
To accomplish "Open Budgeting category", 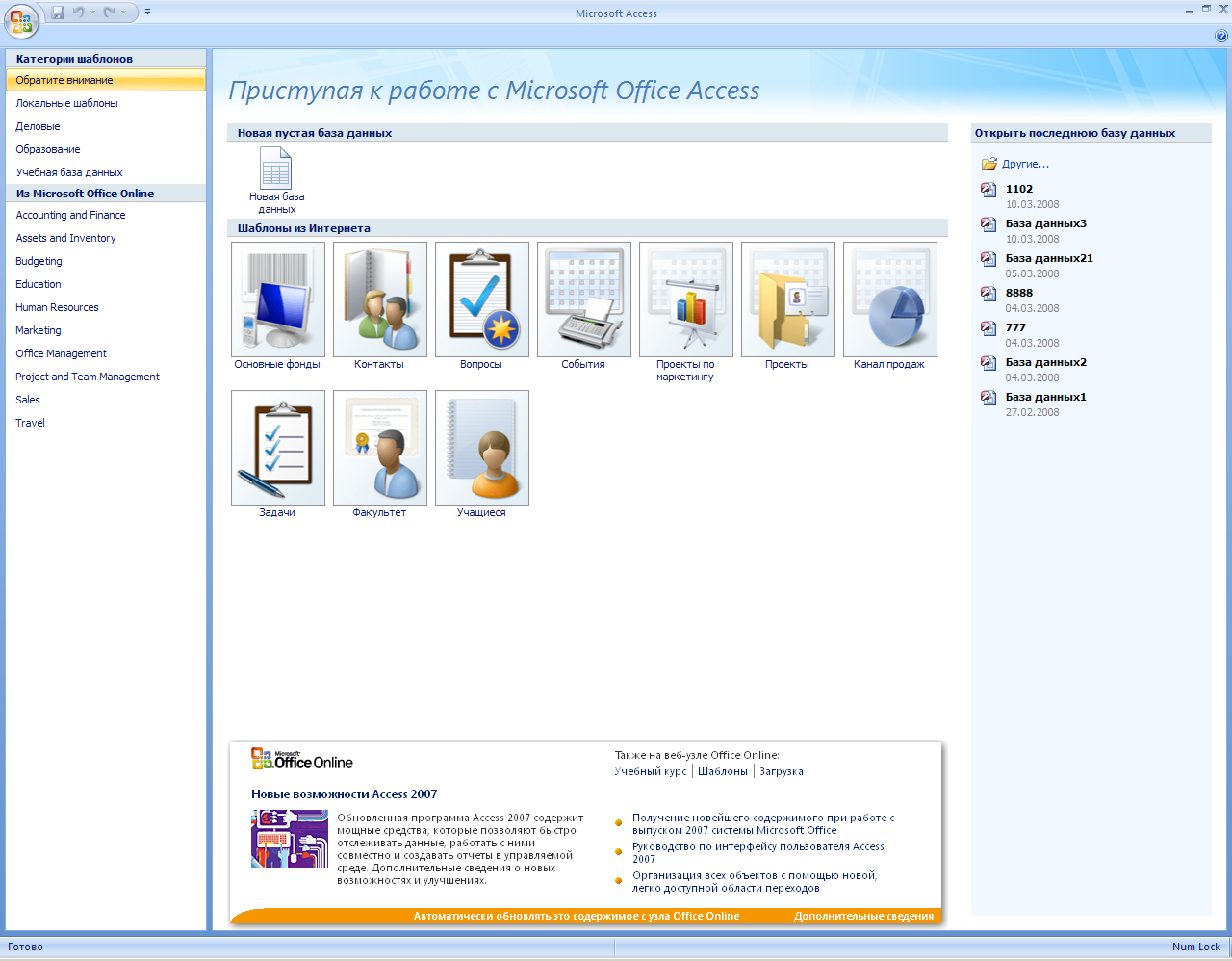I will [106, 261].
